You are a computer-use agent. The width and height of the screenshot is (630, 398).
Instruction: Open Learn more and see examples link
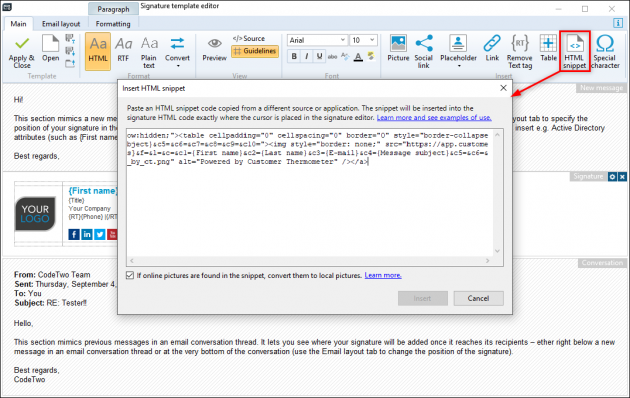pos(434,118)
